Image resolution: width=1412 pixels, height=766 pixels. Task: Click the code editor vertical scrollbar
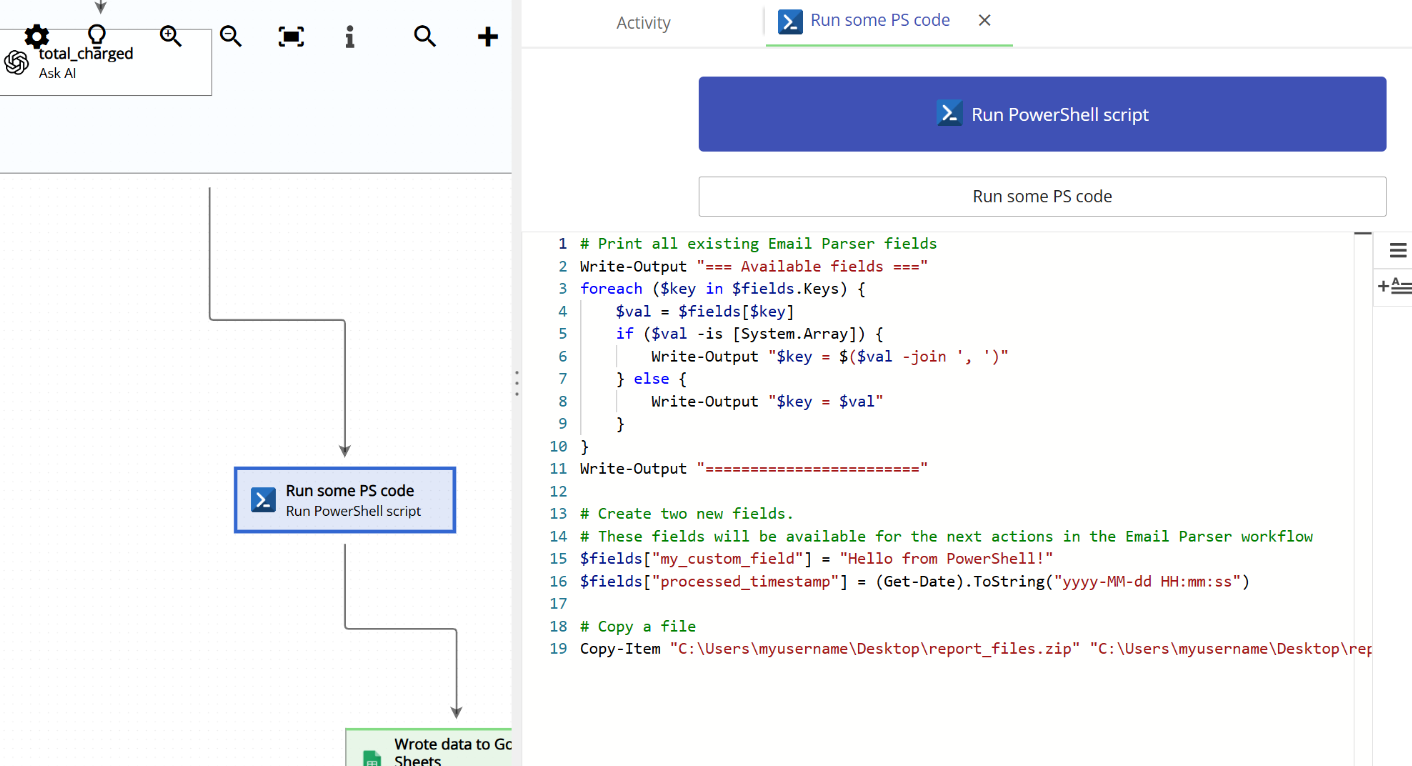1362,234
